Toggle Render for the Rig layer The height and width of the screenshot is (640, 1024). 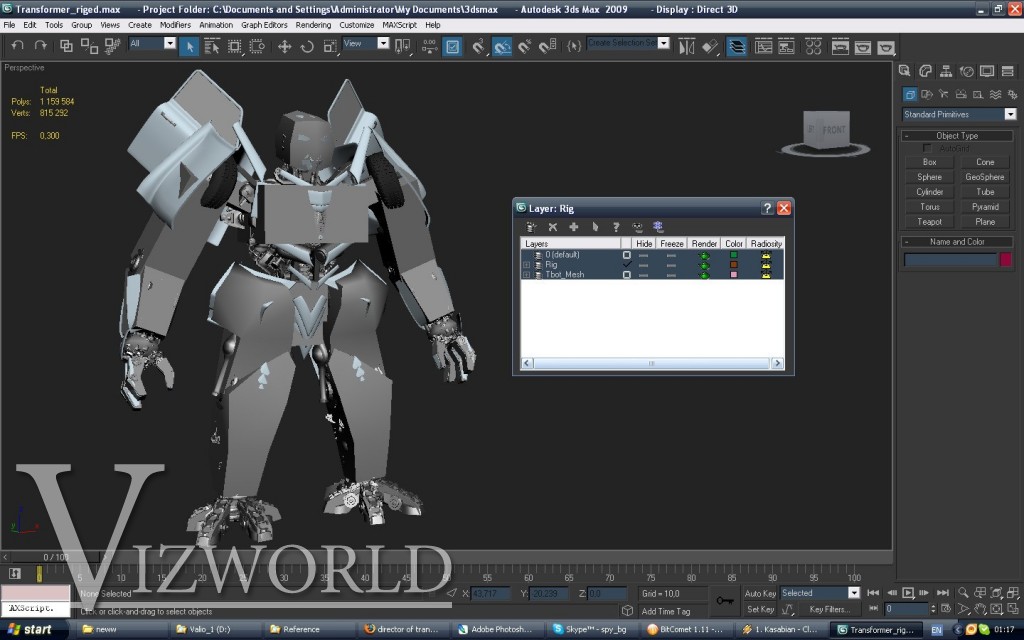[704, 265]
